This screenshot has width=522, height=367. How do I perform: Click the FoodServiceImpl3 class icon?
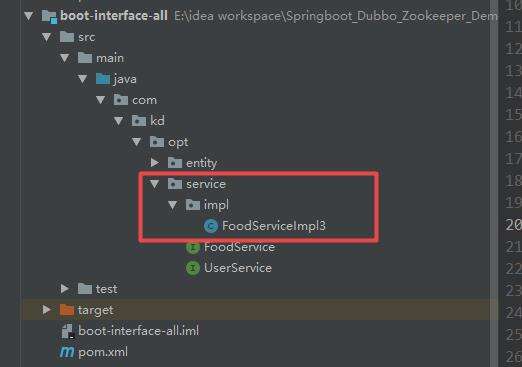pos(211,226)
